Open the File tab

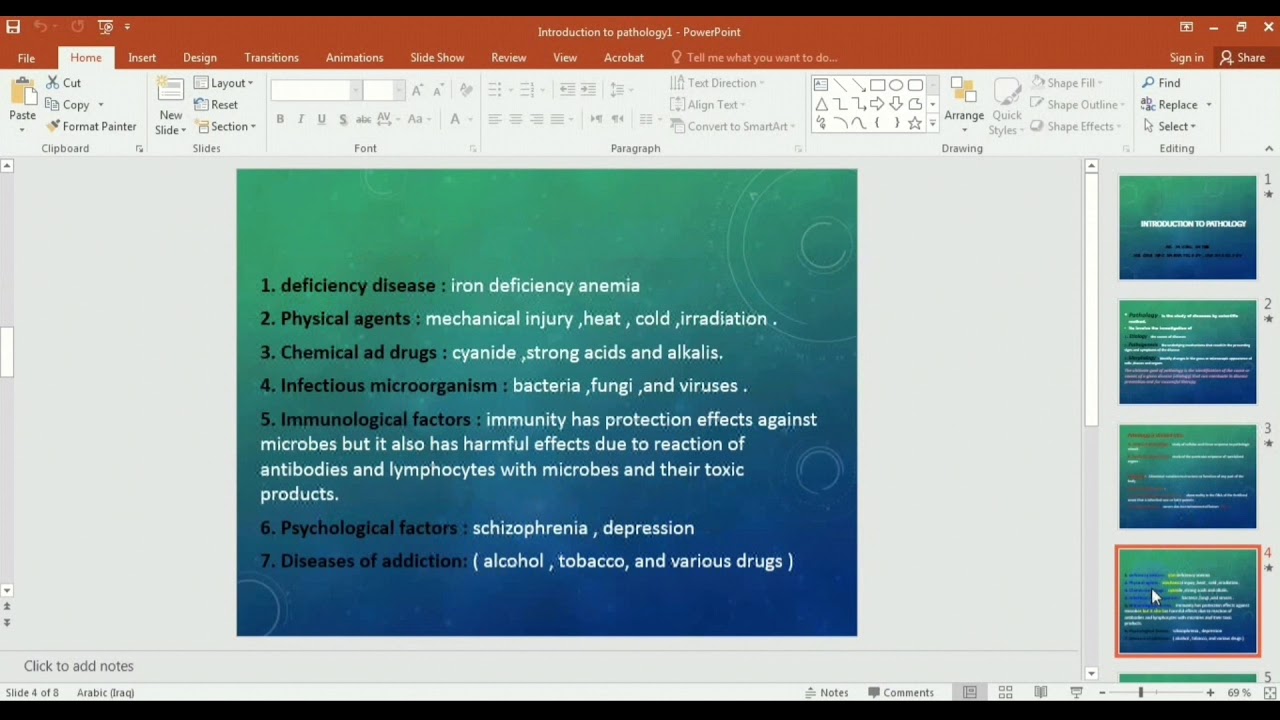(26, 58)
